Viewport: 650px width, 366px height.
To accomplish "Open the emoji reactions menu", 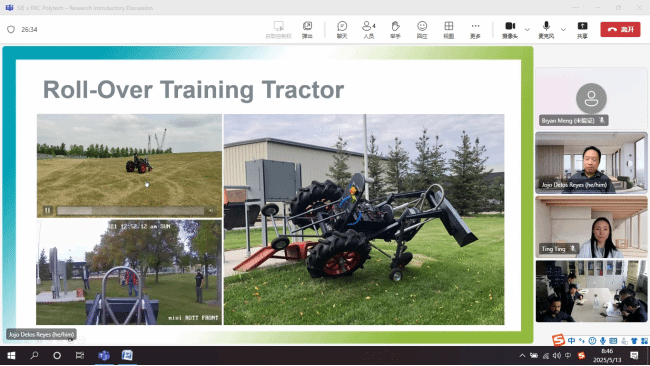I will [422, 30].
